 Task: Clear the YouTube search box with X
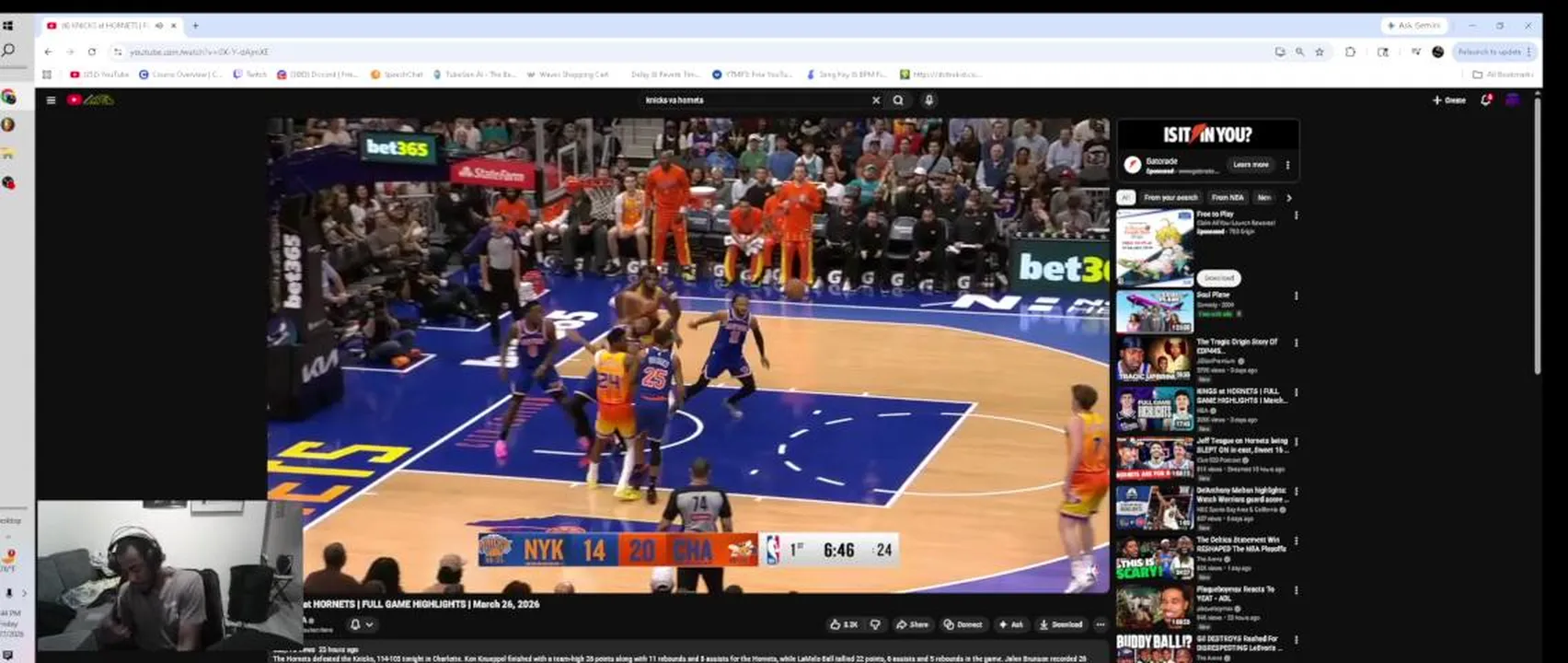pos(876,100)
